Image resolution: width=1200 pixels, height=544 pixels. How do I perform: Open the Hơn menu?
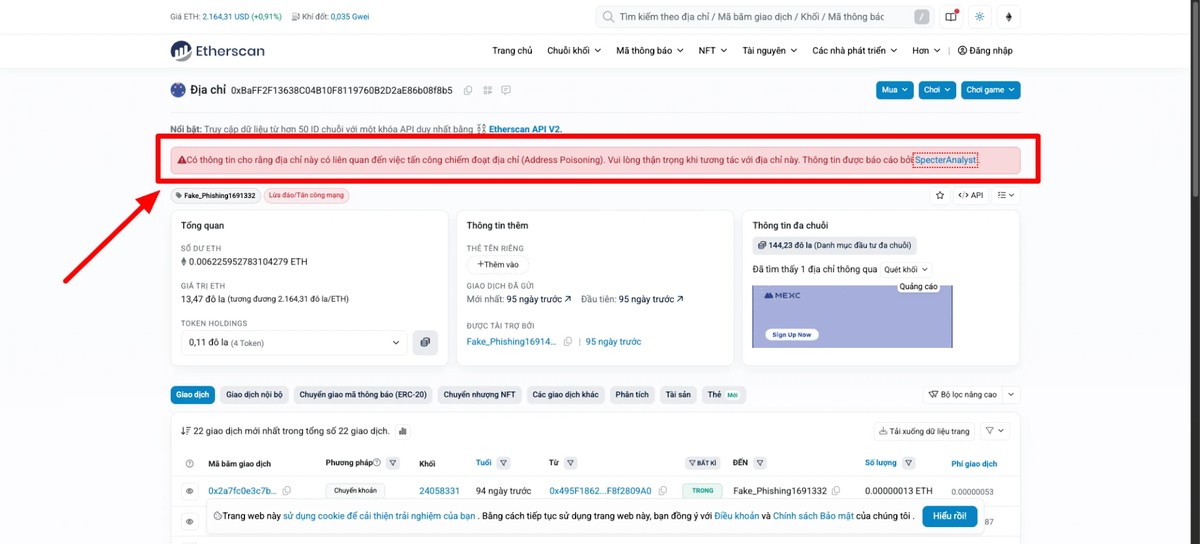[926, 51]
